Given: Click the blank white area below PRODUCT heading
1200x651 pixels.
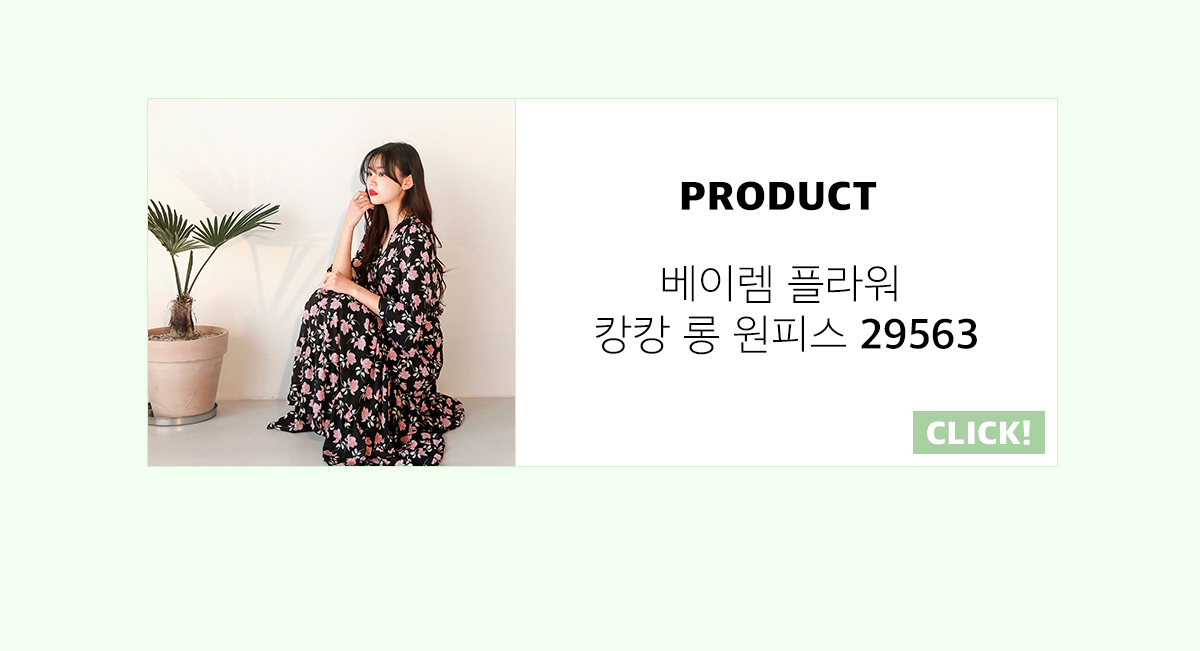Looking at the screenshot, I should point(786,238).
